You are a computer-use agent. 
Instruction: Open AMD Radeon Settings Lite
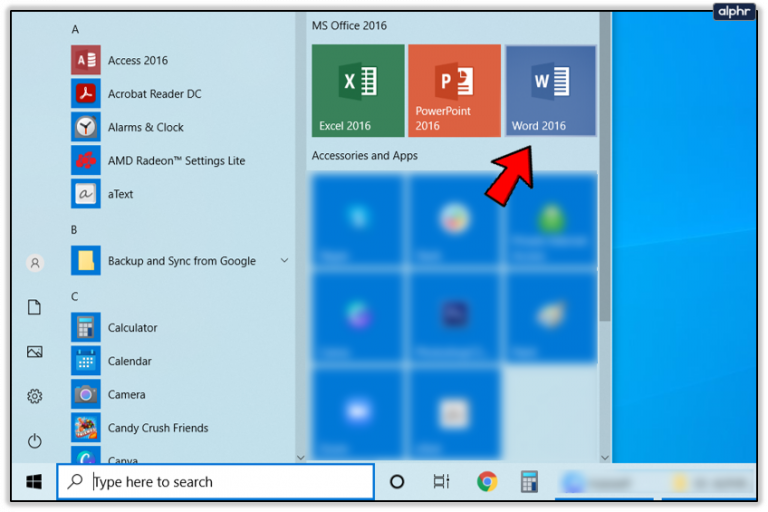[181, 160]
